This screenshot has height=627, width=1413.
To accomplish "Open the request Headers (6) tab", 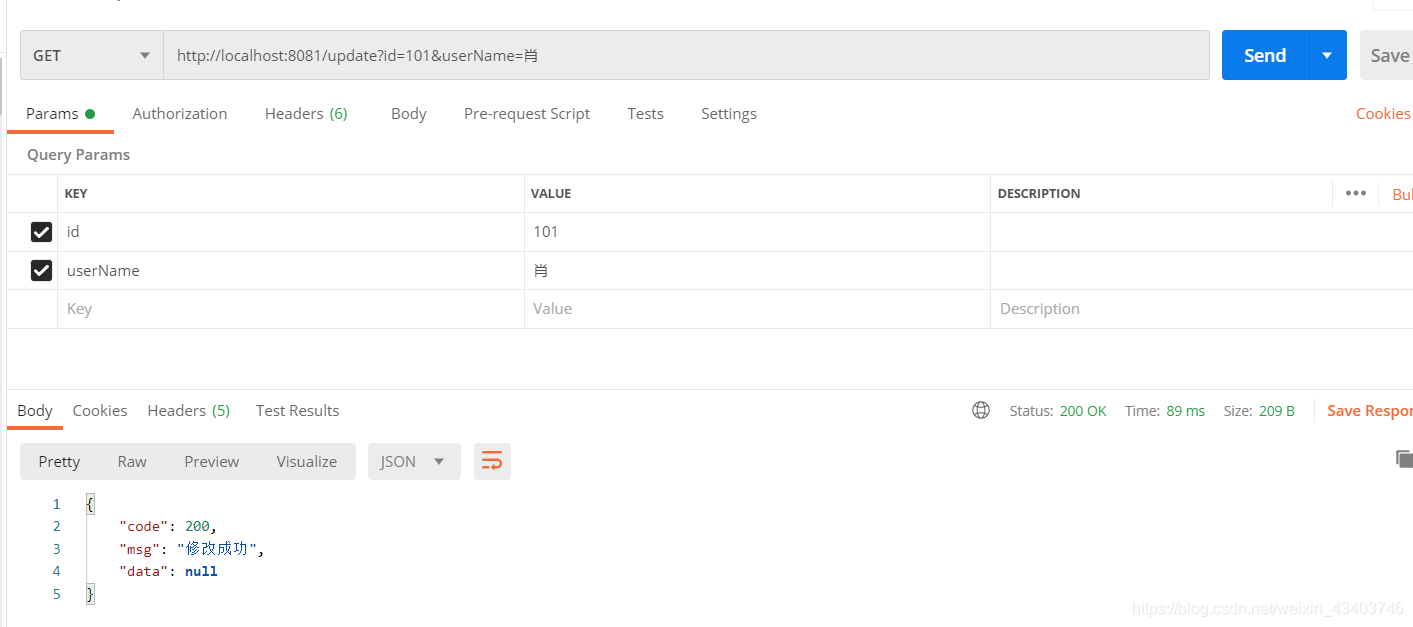I will tap(306, 113).
